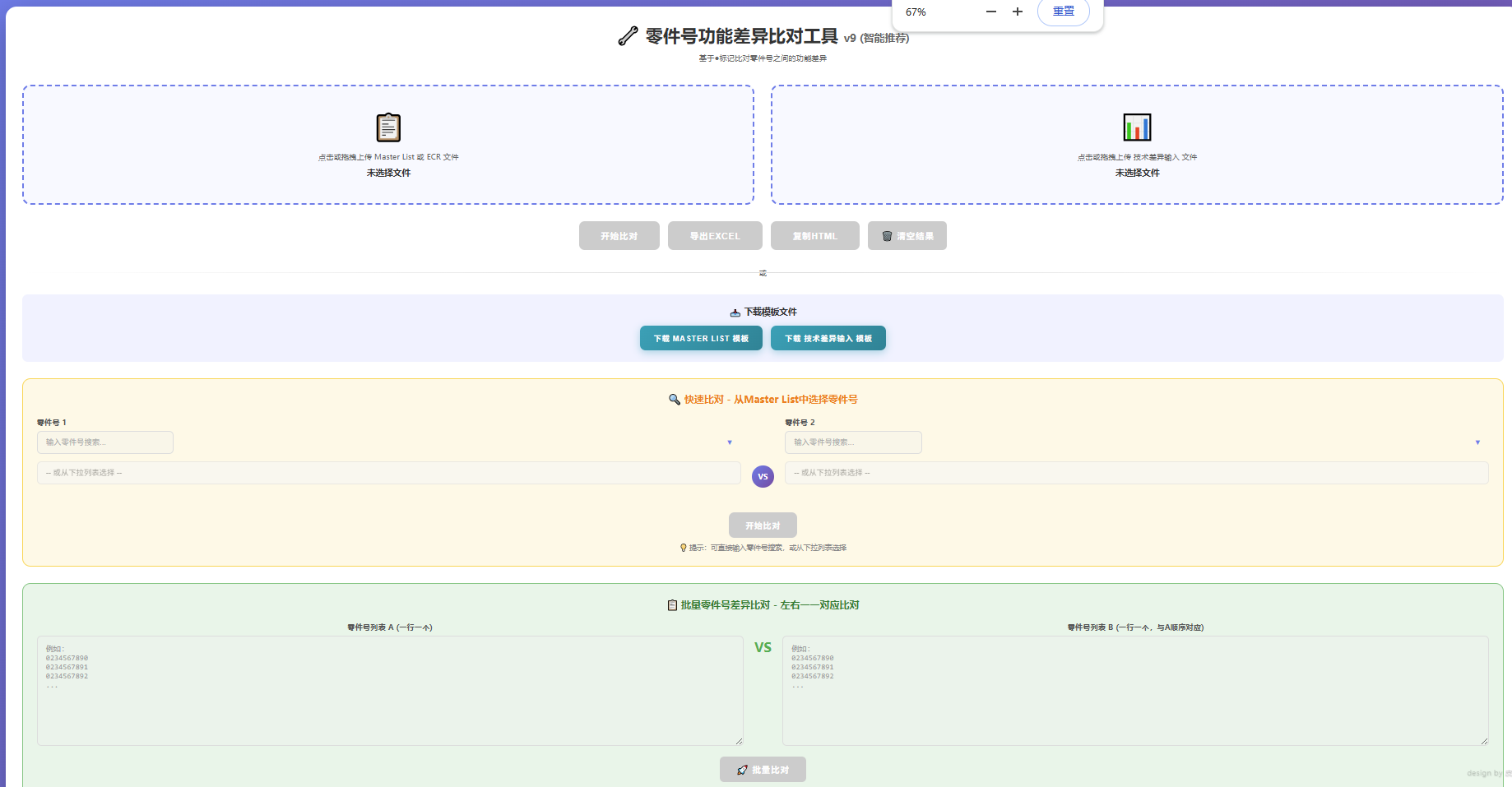Viewport: 1512px width, 787px height.
Task: Click the purple VS circle badge
Action: point(763,477)
